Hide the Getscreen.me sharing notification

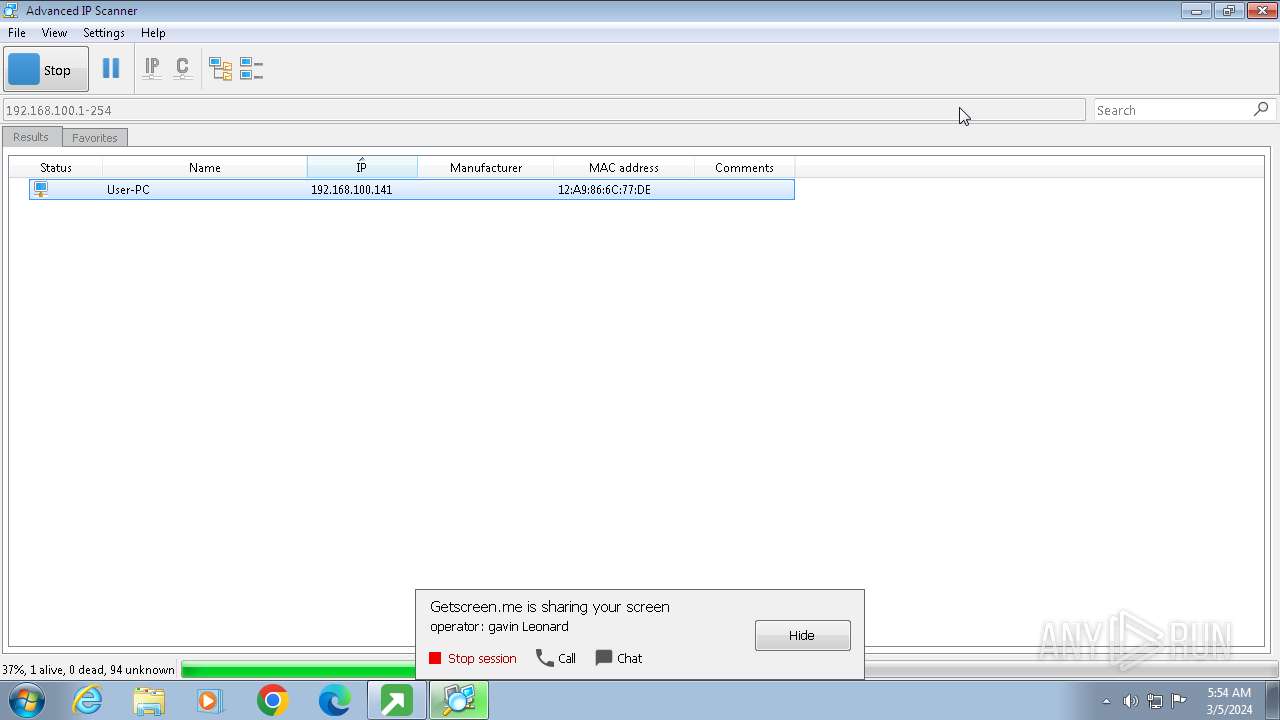[x=803, y=635]
